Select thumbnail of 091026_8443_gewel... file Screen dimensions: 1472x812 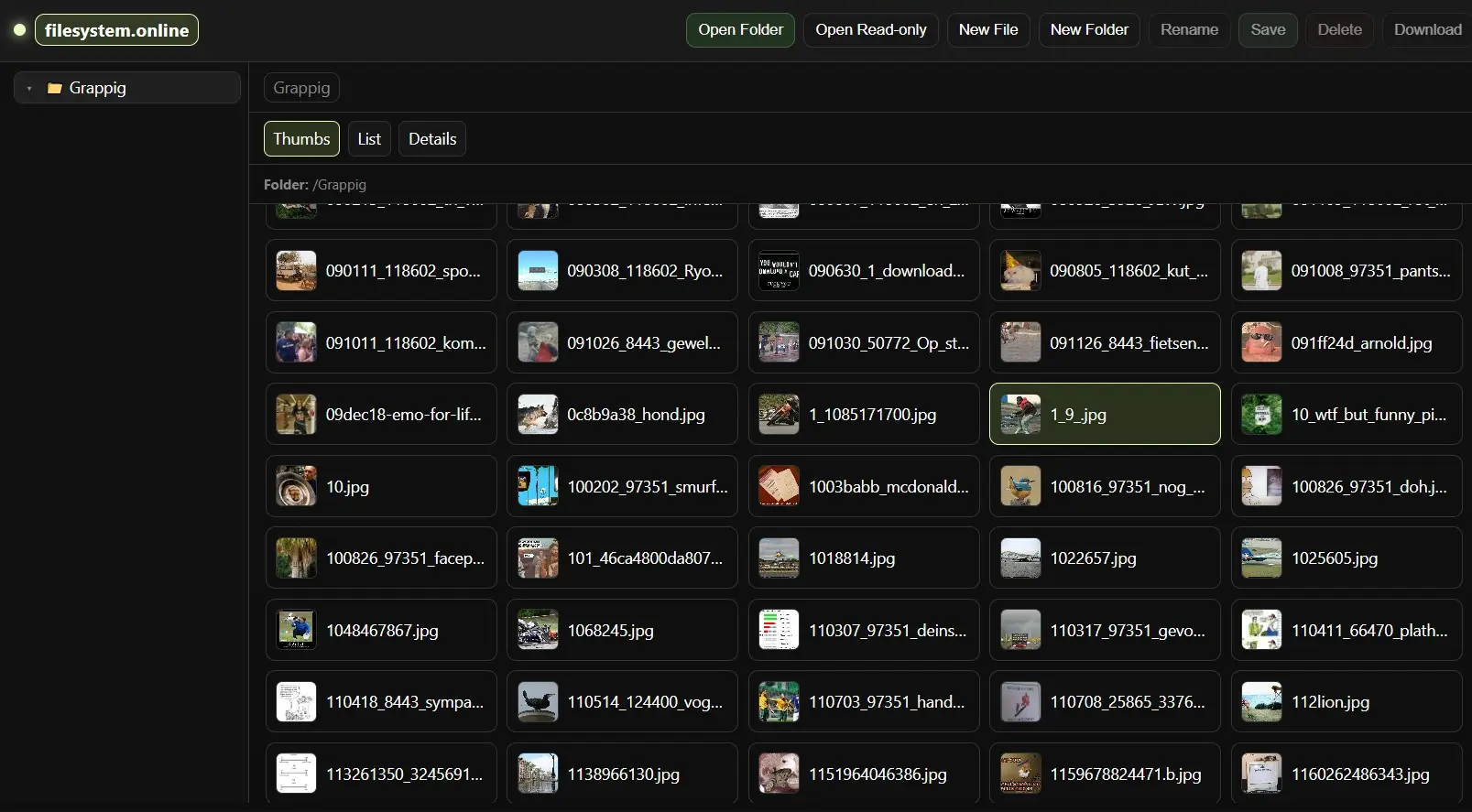538,342
